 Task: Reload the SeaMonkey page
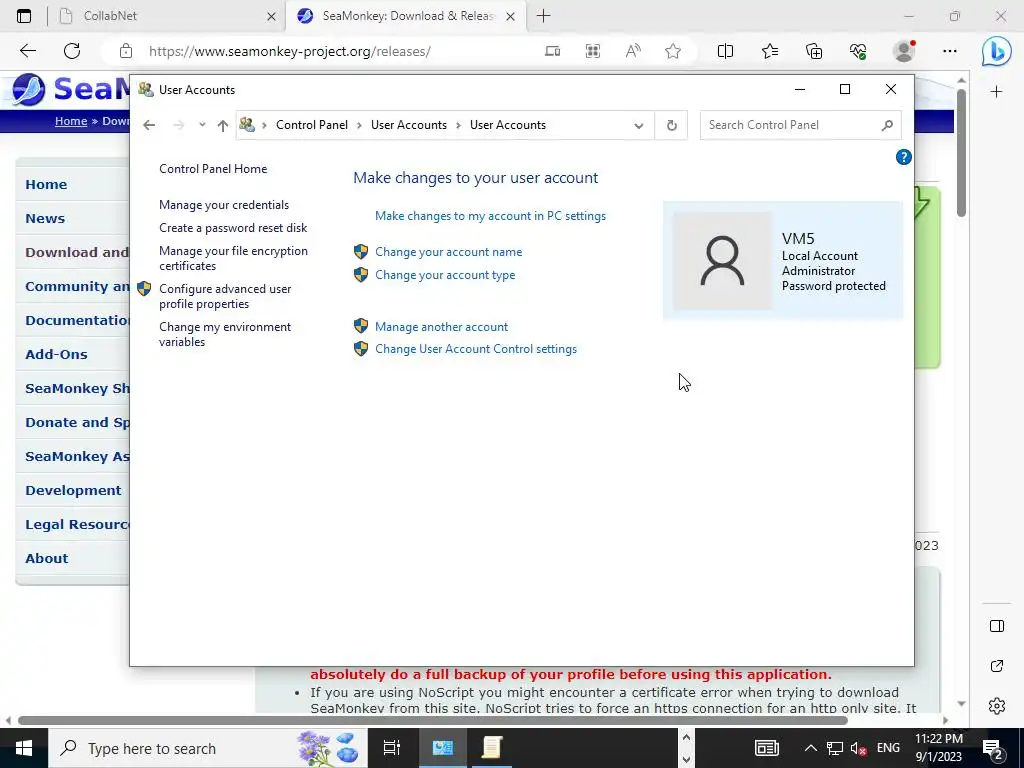point(72,51)
